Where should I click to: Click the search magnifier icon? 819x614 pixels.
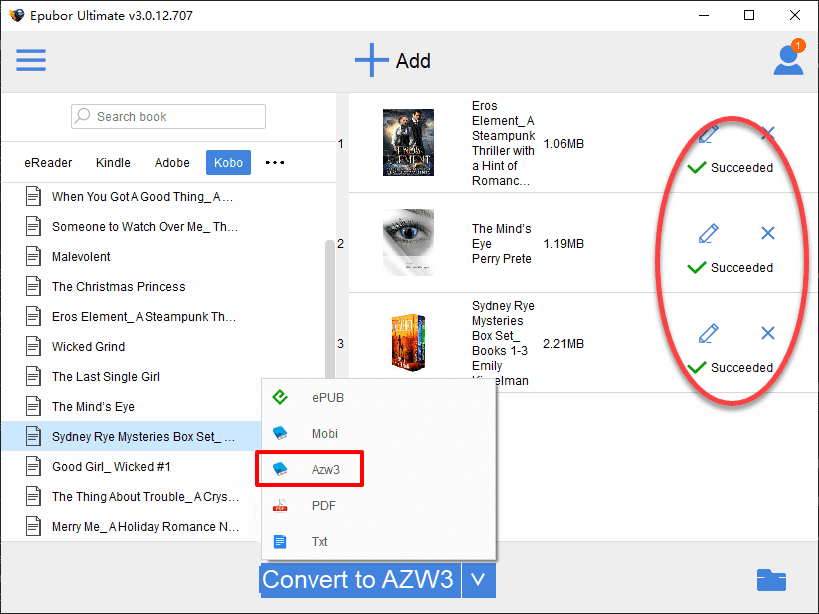[83, 115]
